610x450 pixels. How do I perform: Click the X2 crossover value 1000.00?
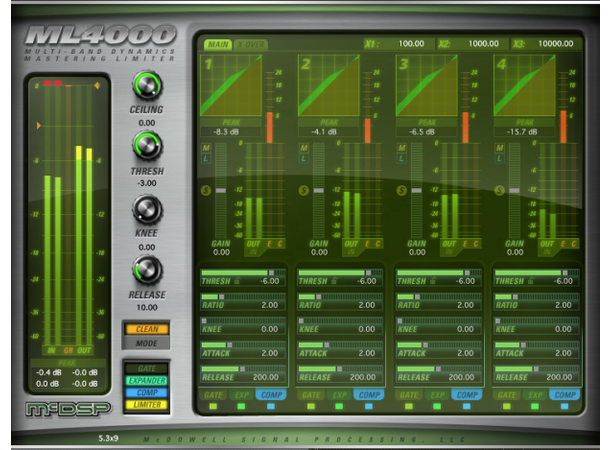pos(483,44)
